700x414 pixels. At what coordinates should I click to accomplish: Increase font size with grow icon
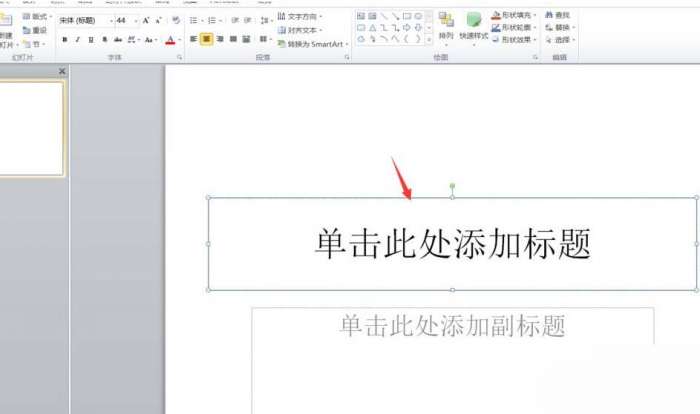coord(146,21)
